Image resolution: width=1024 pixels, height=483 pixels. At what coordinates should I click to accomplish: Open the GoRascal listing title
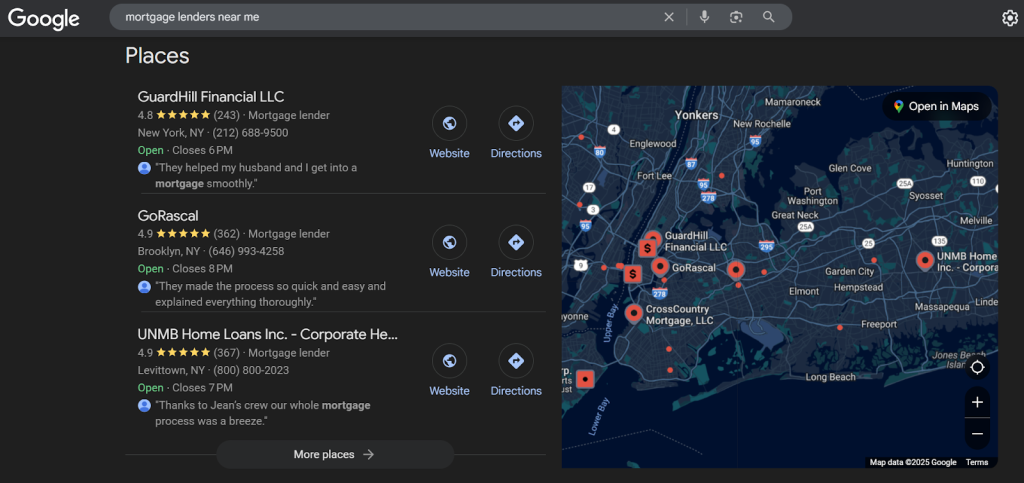[x=168, y=215]
